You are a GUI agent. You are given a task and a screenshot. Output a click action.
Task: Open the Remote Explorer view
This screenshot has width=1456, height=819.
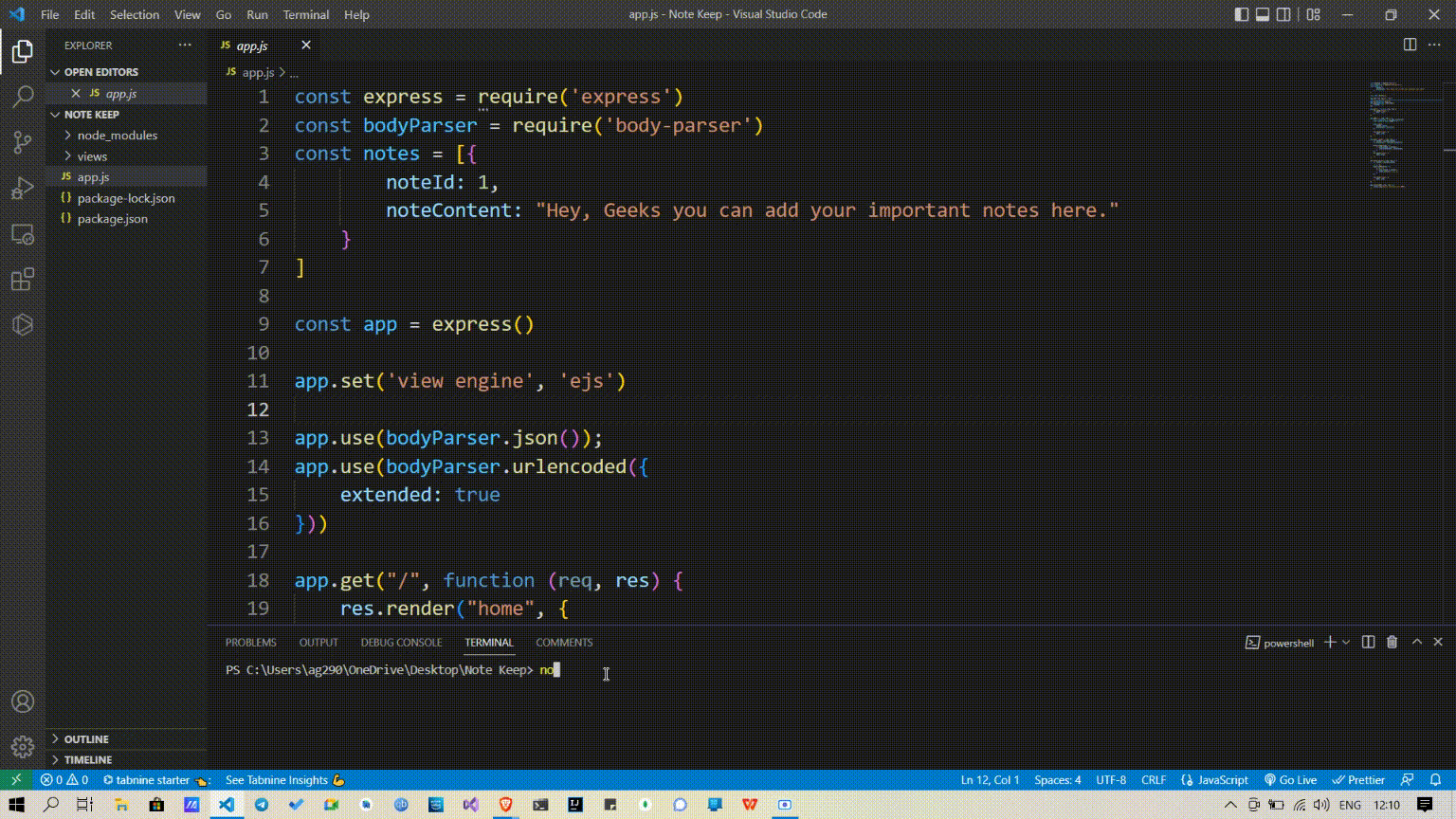click(x=23, y=234)
